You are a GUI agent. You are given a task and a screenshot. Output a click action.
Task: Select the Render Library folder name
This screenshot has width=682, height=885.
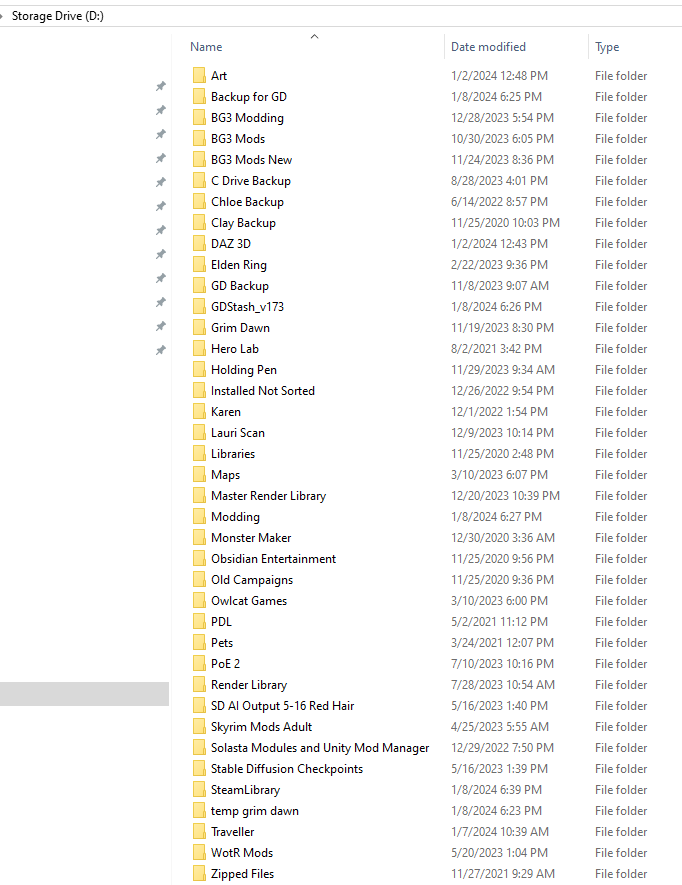(249, 685)
